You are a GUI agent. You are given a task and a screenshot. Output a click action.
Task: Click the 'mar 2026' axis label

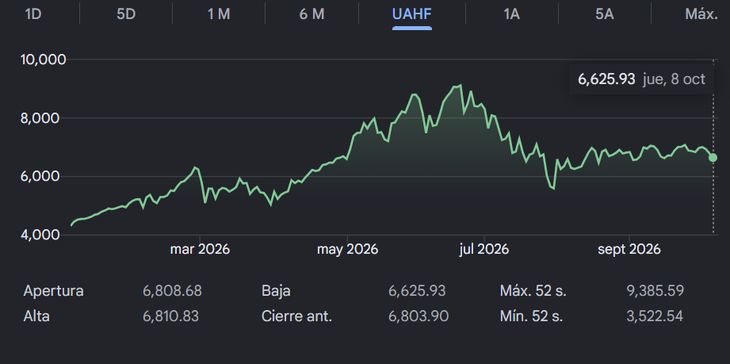[200, 249]
